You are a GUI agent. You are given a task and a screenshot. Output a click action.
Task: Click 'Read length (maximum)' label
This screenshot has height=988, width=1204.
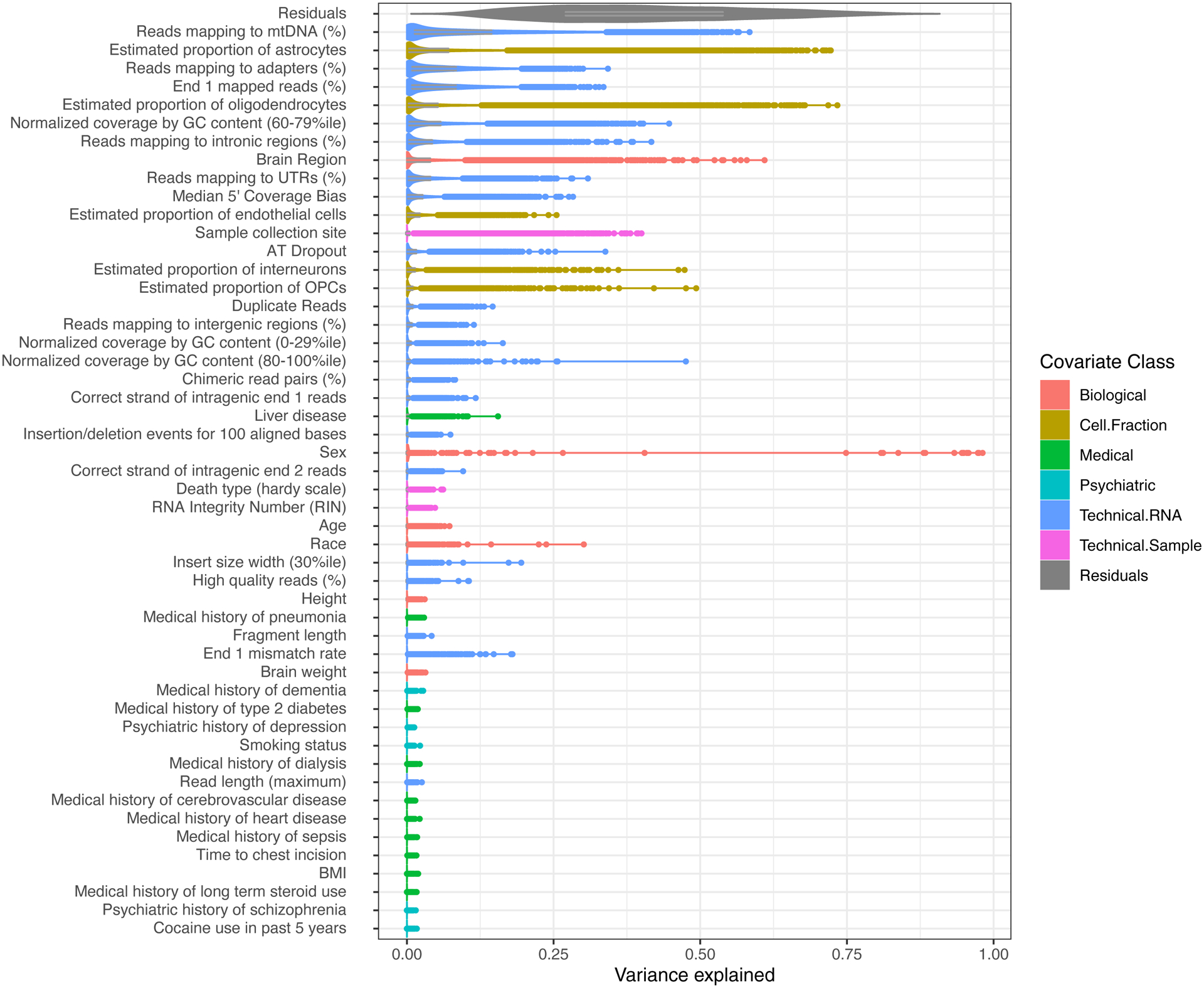(263, 782)
